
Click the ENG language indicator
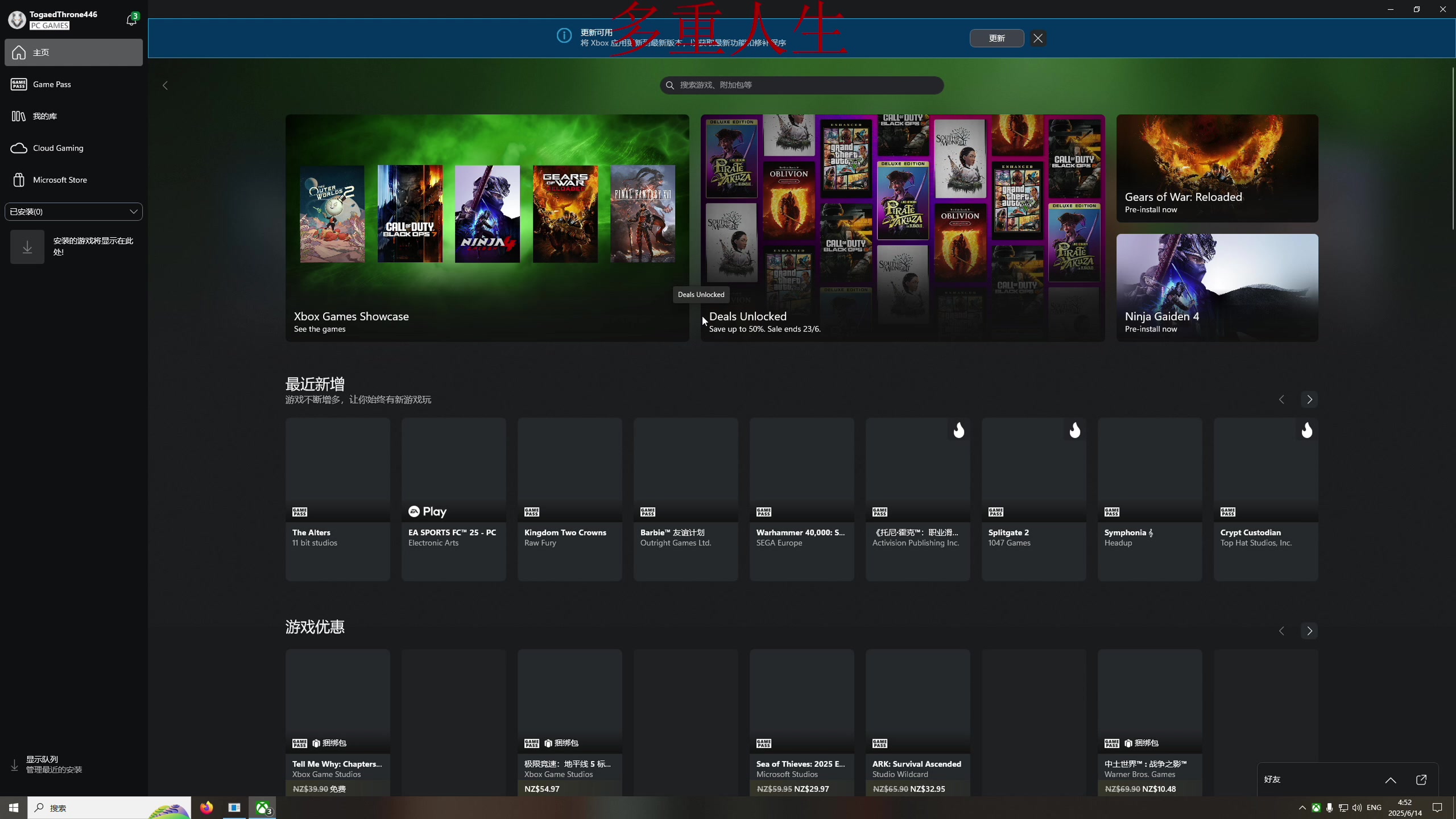[1374, 808]
